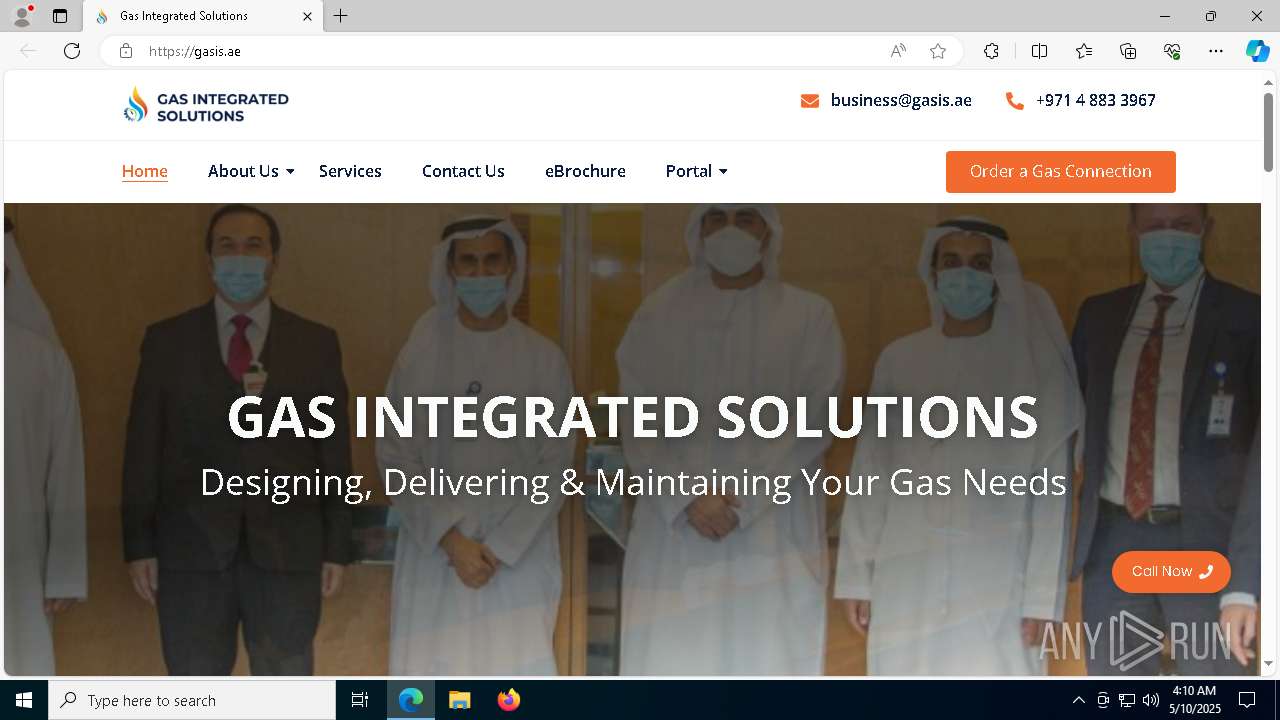Add this page to favorites star
This screenshot has width=1280, height=720.
[938, 51]
